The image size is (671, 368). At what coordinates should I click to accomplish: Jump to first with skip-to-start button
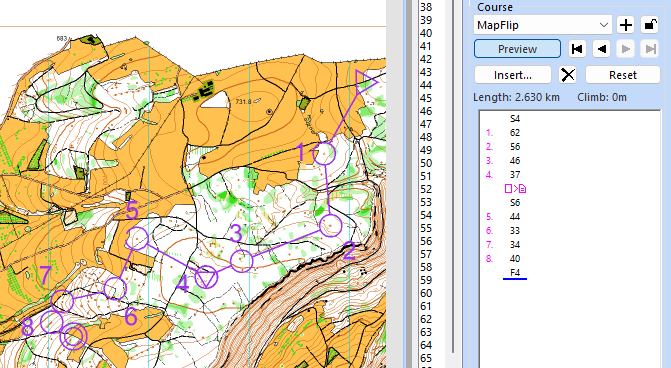tap(577, 49)
